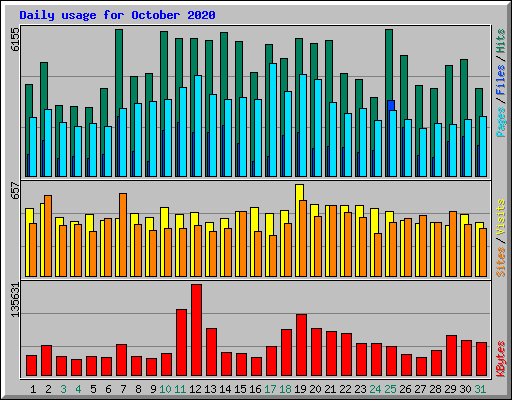Click the 'Hits' legend label
512x400 pixels.
(500, 41)
